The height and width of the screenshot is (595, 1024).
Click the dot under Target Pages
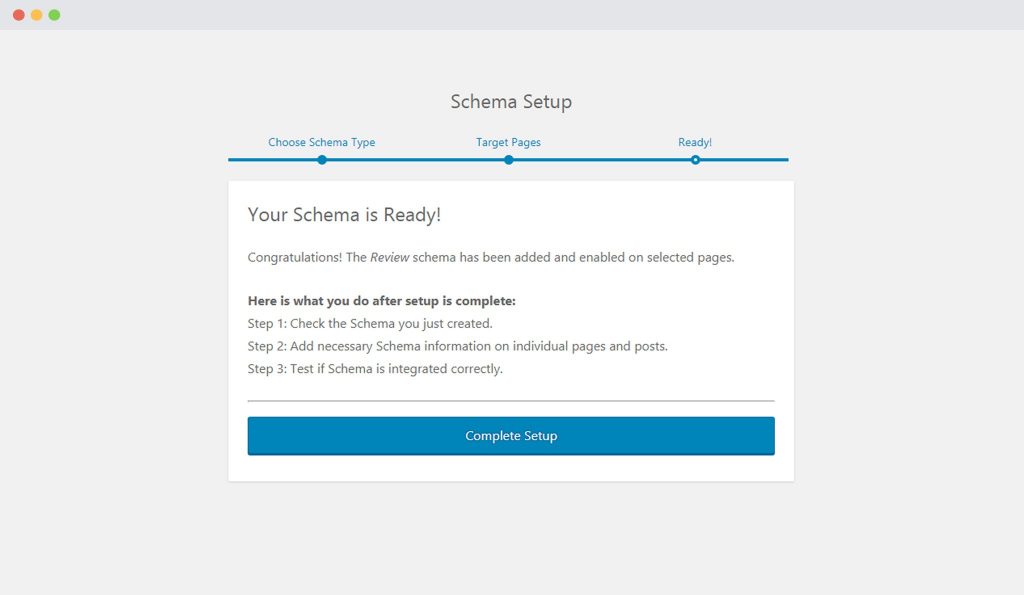pyautogui.click(x=509, y=160)
